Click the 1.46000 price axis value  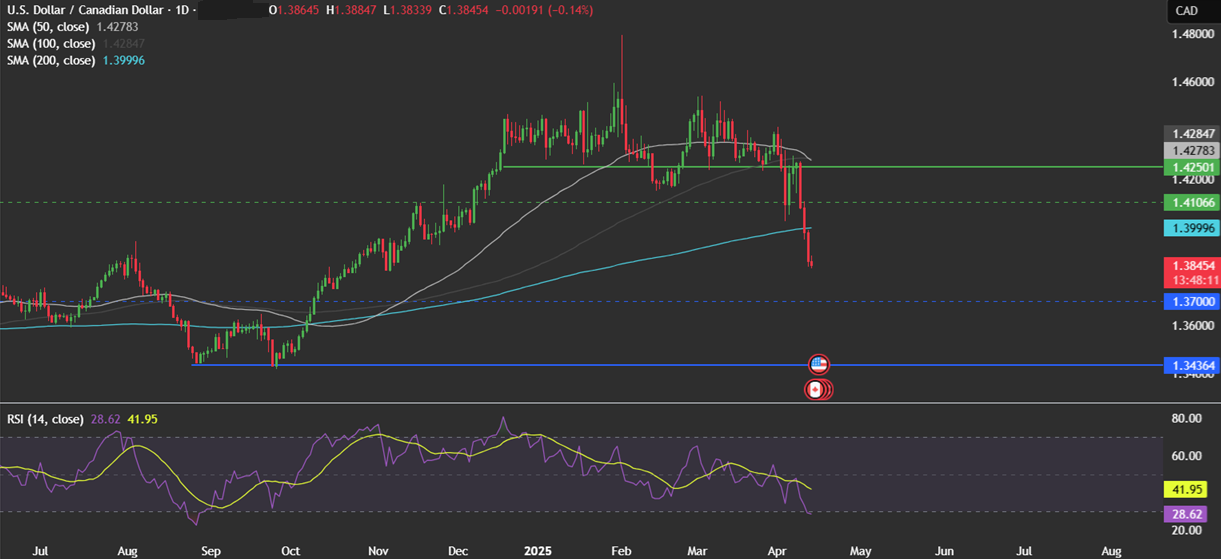(x=1192, y=81)
